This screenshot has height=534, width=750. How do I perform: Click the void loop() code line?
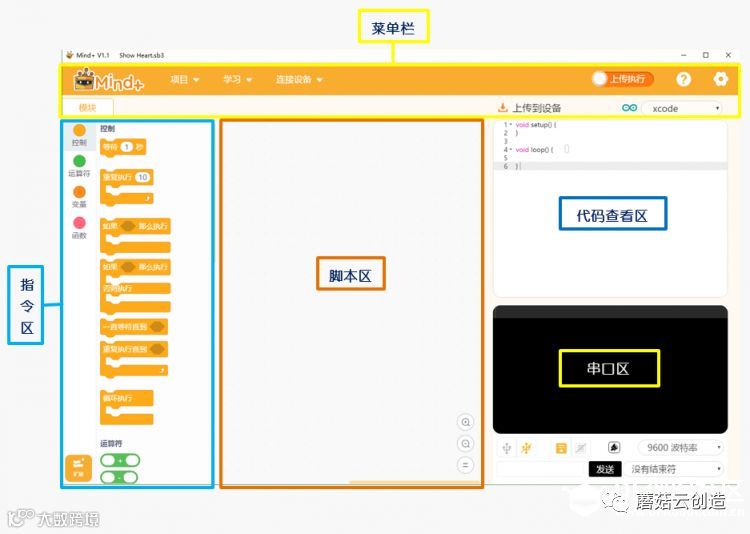(x=534, y=149)
